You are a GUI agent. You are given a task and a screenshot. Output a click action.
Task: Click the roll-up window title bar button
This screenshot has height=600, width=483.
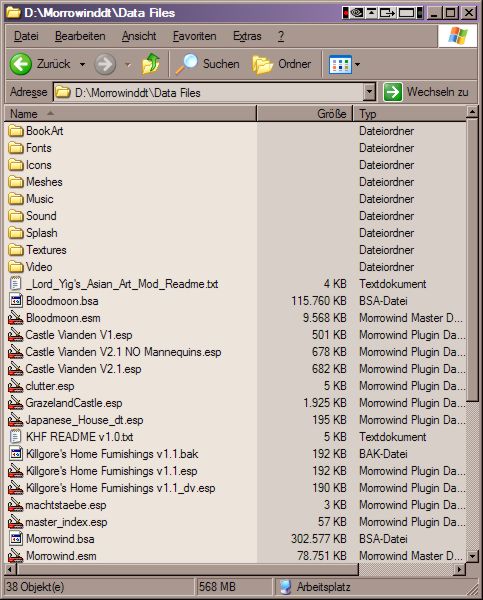371,13
